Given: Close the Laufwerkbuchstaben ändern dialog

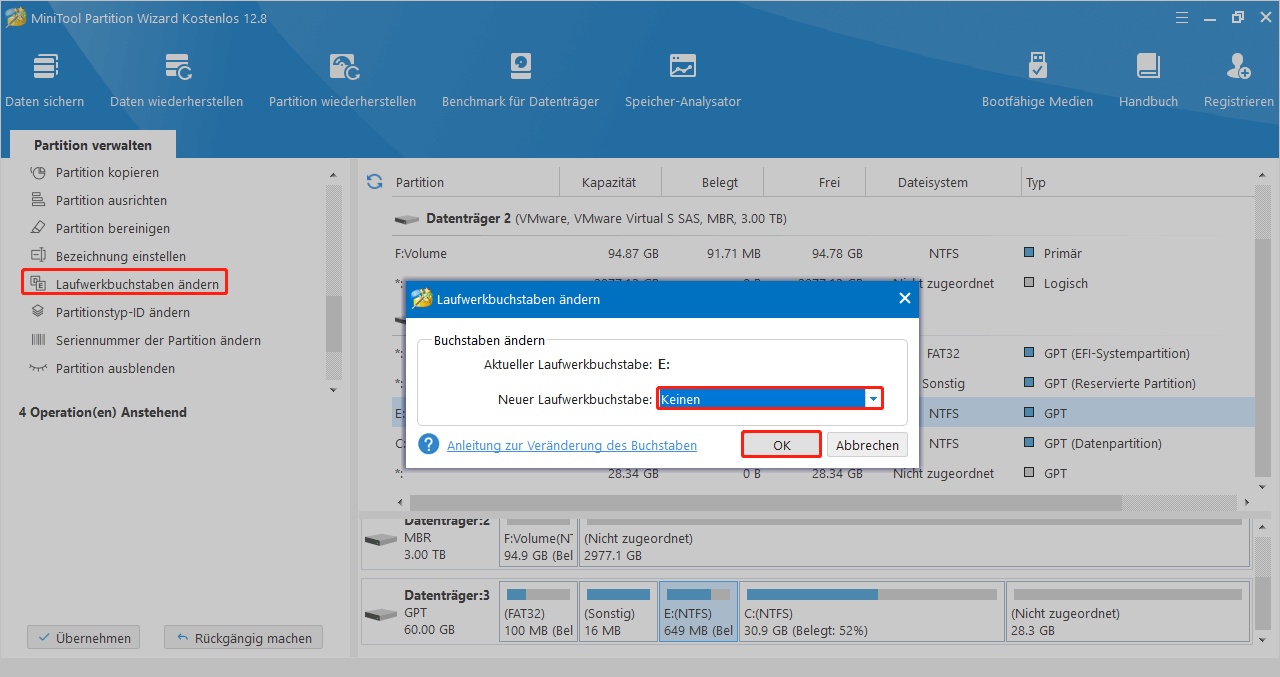Looking at the screenshot, I should point(905,298).
